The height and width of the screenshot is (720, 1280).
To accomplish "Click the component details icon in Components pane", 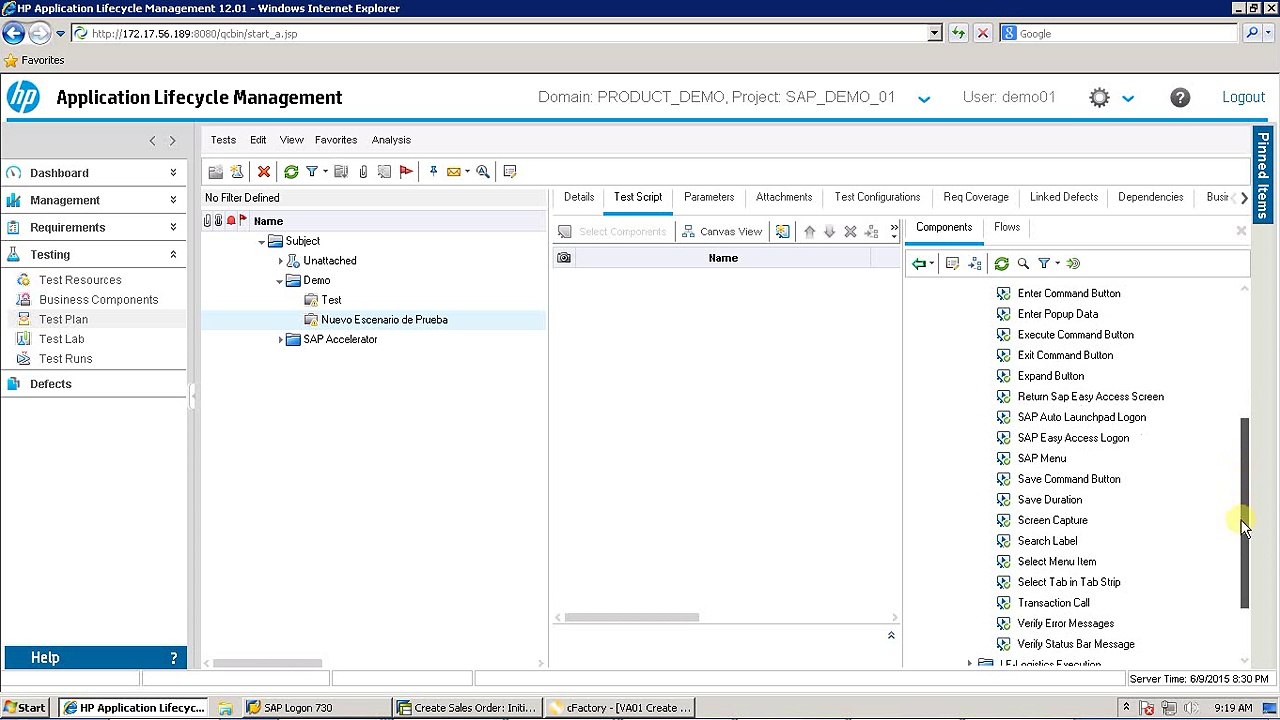I will 952,264.
